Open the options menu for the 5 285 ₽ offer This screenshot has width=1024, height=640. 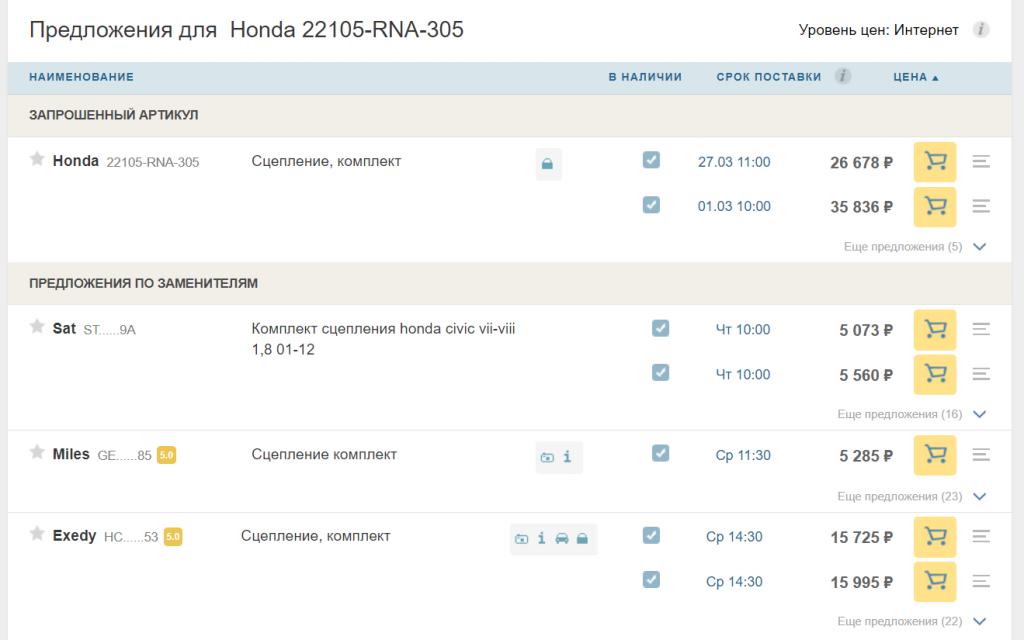981,455
